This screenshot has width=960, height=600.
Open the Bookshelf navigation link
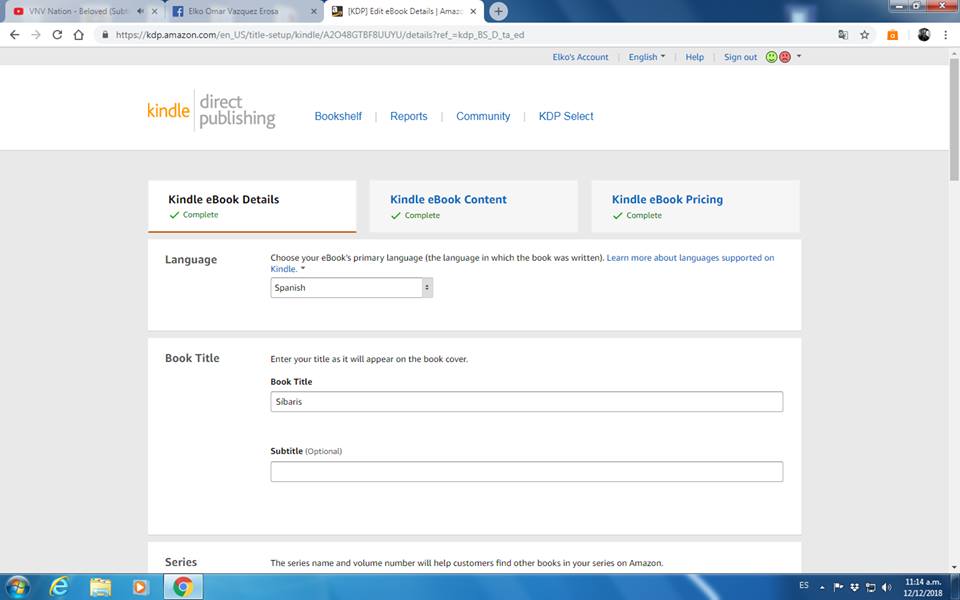point(338,116)
